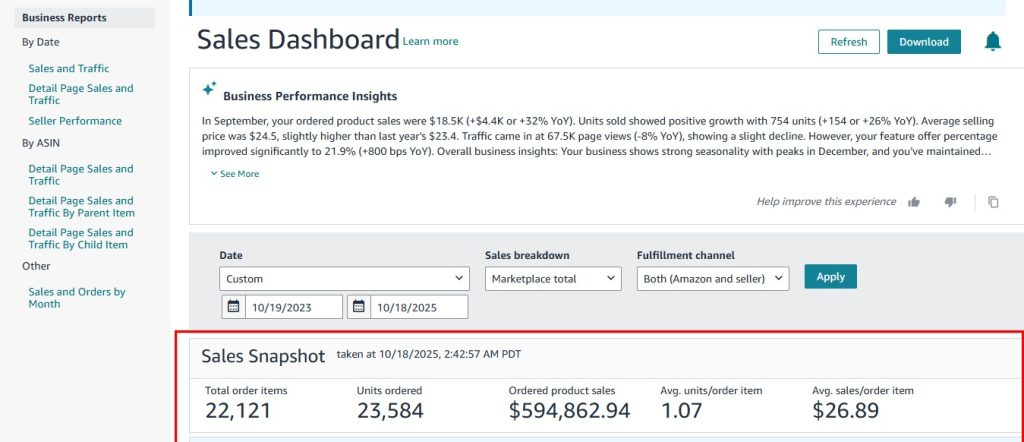Open Detail Page Sales By Parent Item
This screenshot has width=1024, height=442.
[x=81, y=206]
